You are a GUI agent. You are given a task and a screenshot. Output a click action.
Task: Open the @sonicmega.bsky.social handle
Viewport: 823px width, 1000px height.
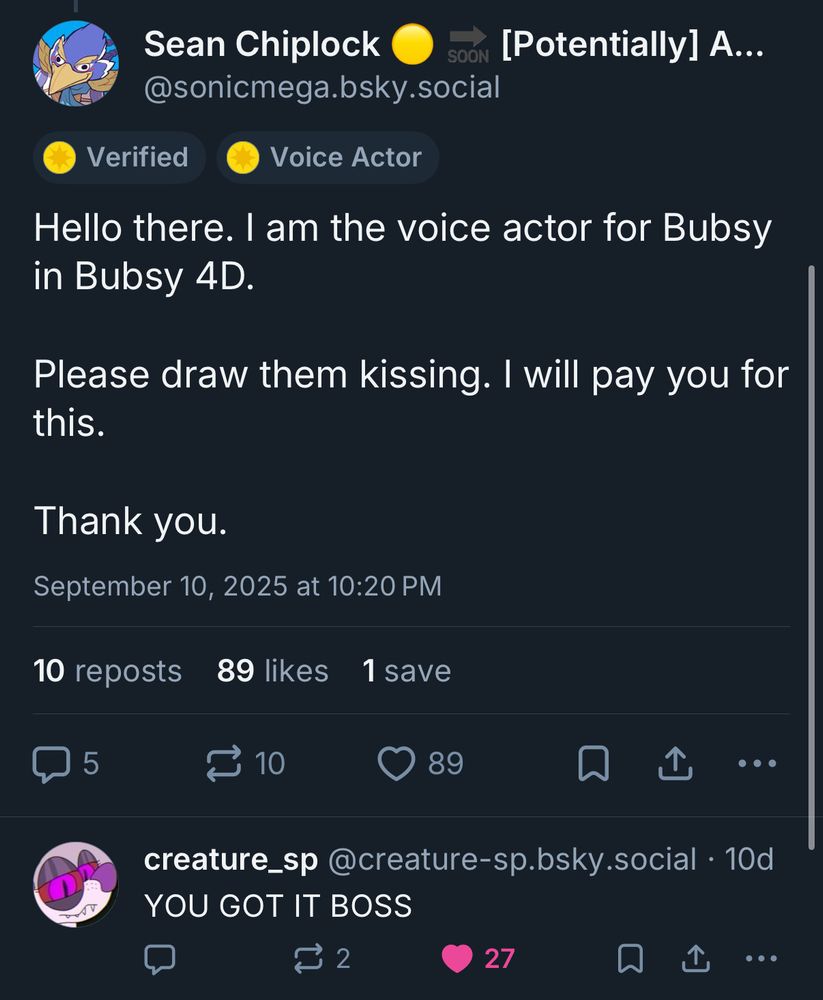tap(321, 88)
